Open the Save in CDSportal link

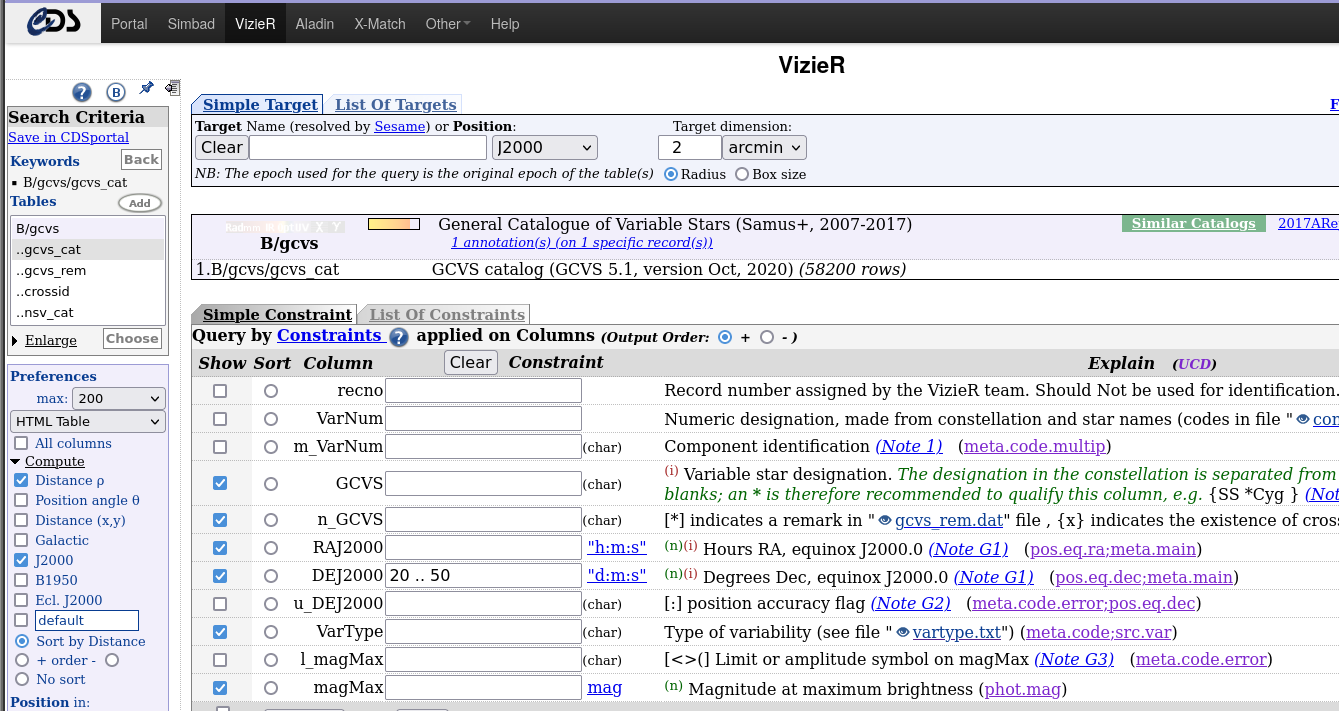(68, 137)
